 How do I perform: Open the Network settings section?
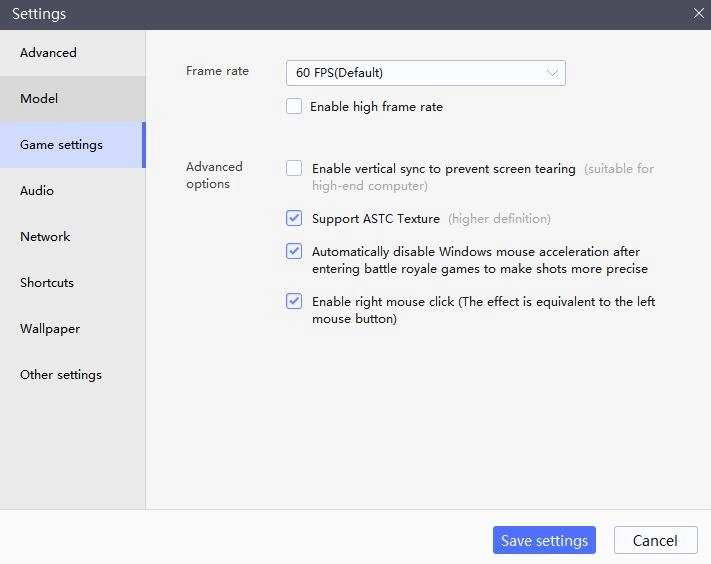pos(45,237)
